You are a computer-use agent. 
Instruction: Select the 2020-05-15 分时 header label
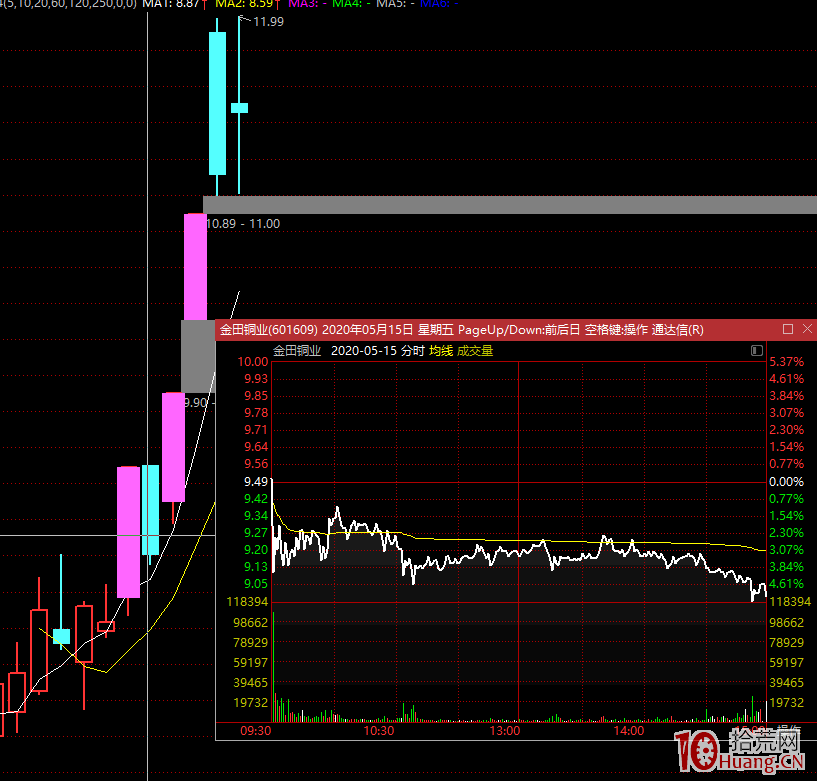coord(378,351)
